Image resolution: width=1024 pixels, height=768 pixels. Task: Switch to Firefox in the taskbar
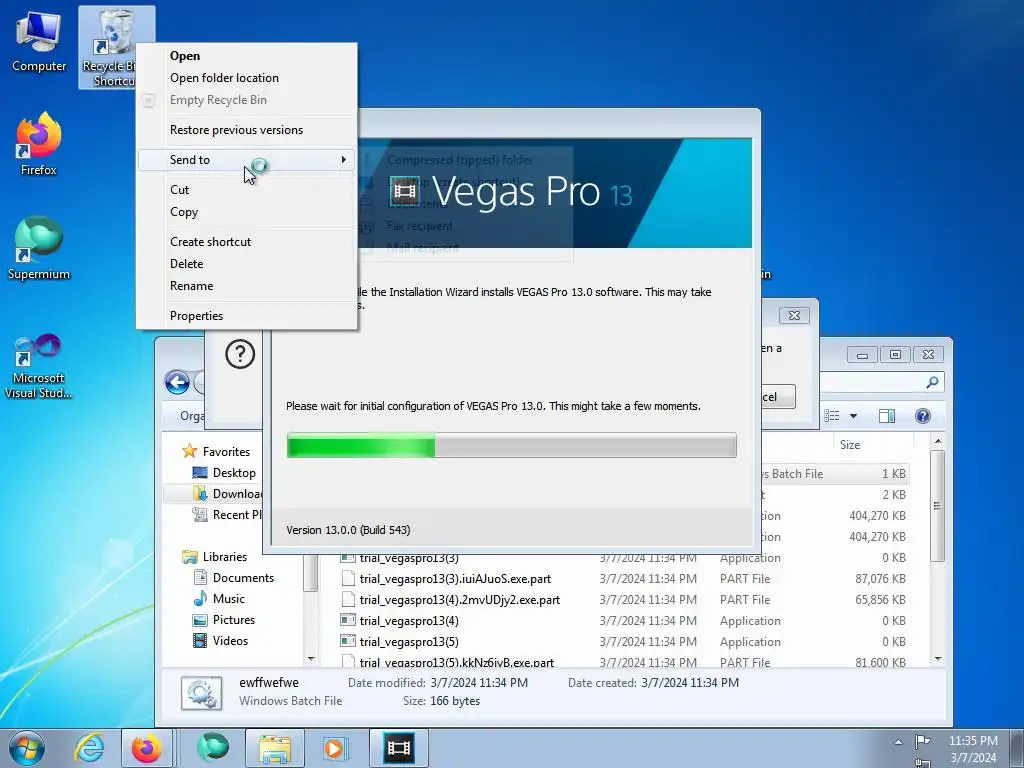(147, 748)
